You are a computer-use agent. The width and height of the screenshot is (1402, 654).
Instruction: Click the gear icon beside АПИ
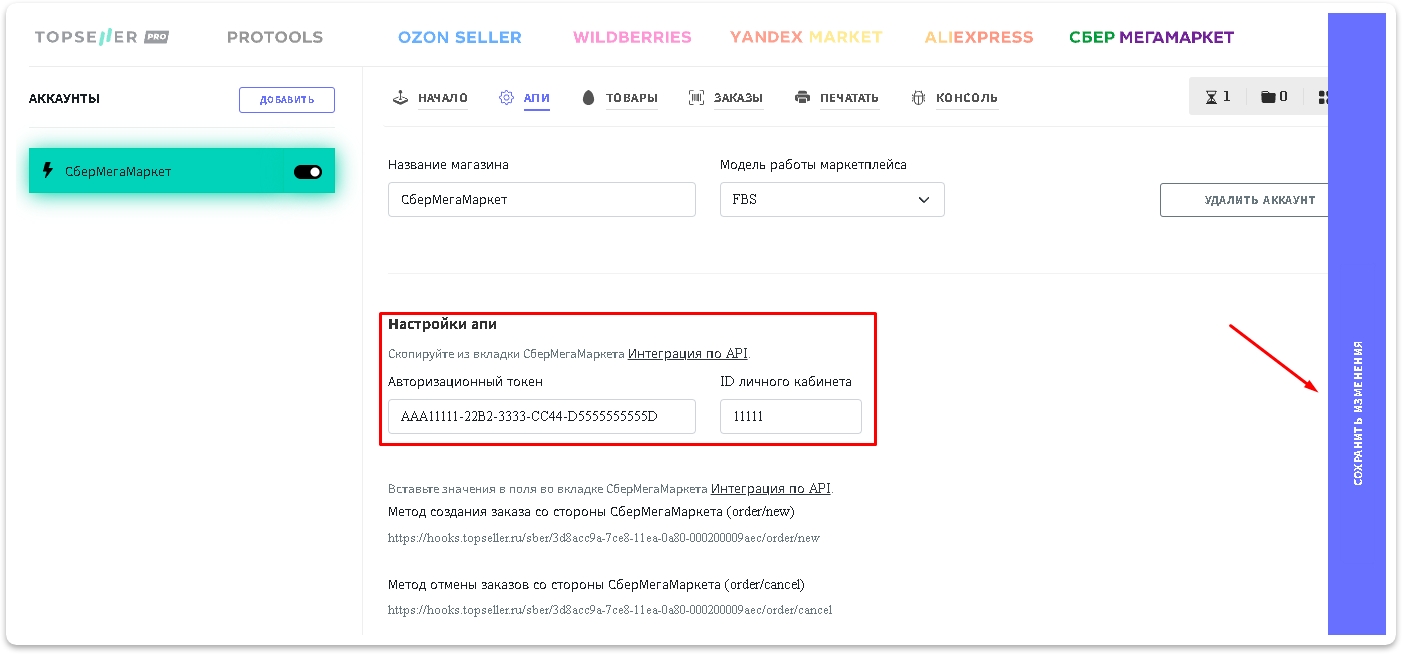pyautogui.click(x=506, y=98)
